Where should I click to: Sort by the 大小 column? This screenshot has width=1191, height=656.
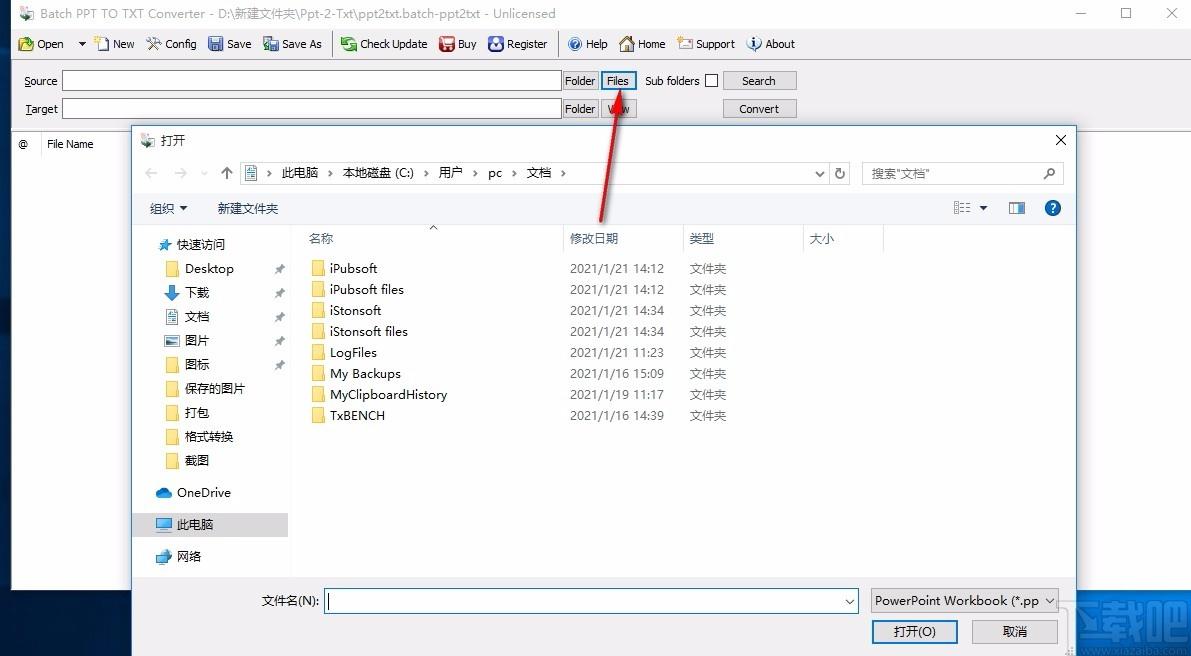tap(822, 238)
